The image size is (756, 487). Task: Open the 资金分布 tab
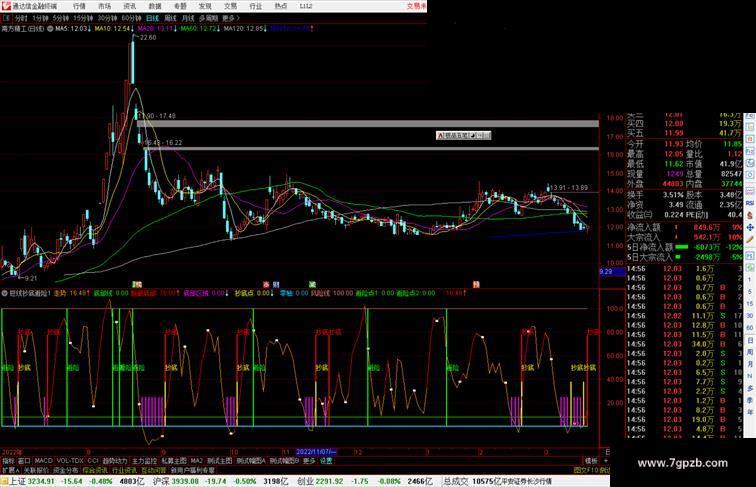65,471
